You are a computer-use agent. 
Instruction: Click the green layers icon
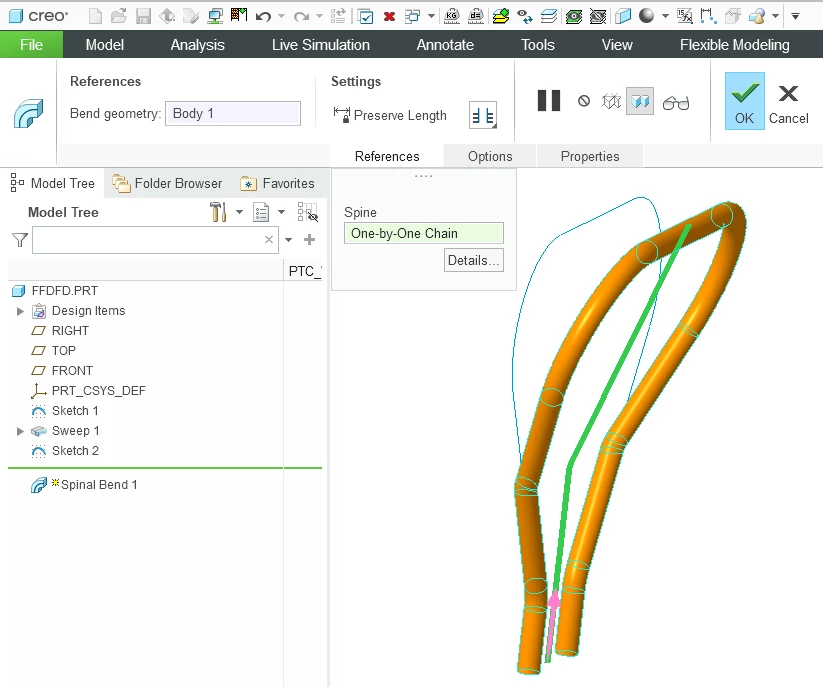(x=501, y=16)
